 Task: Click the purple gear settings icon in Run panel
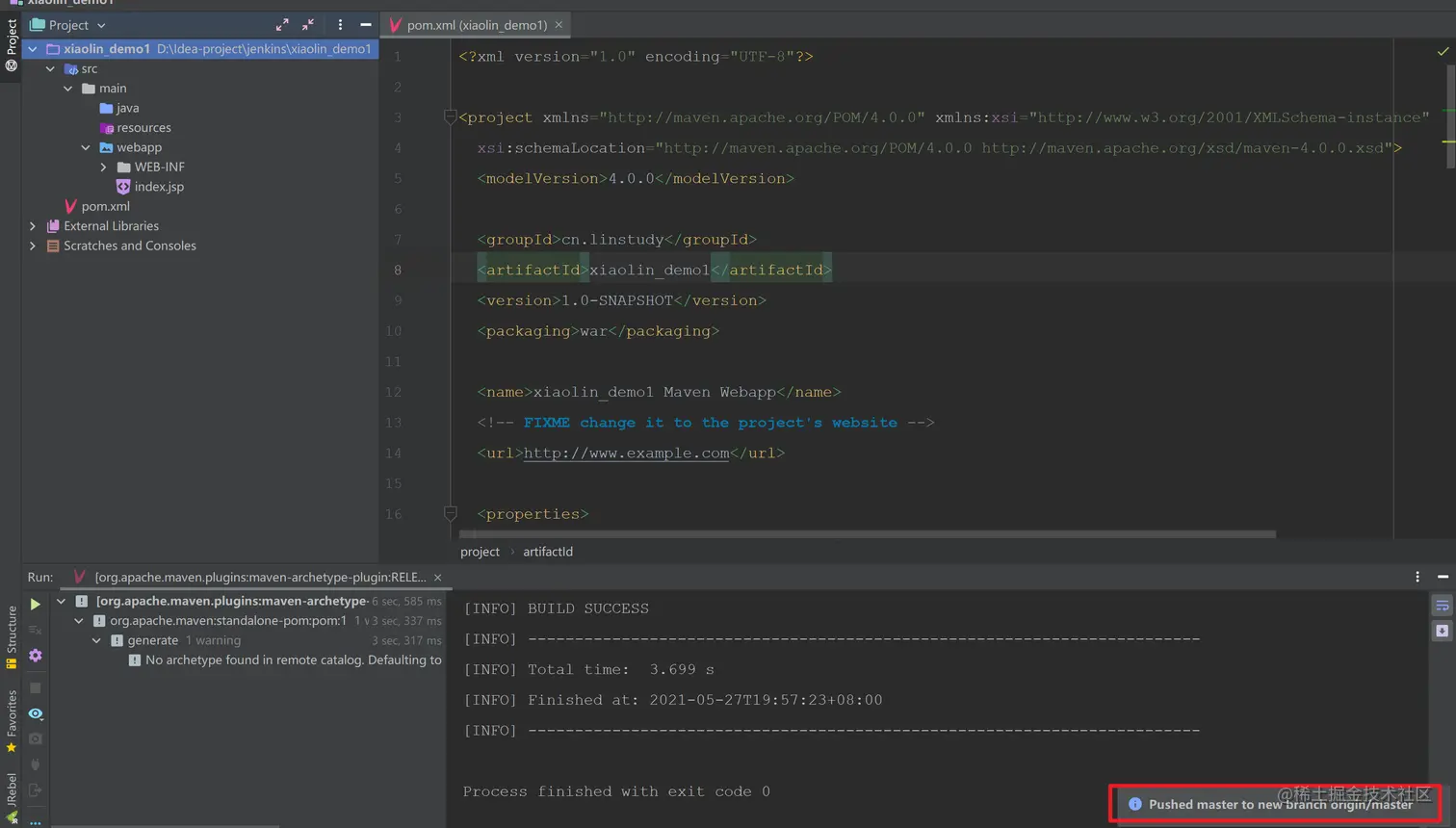36,656
